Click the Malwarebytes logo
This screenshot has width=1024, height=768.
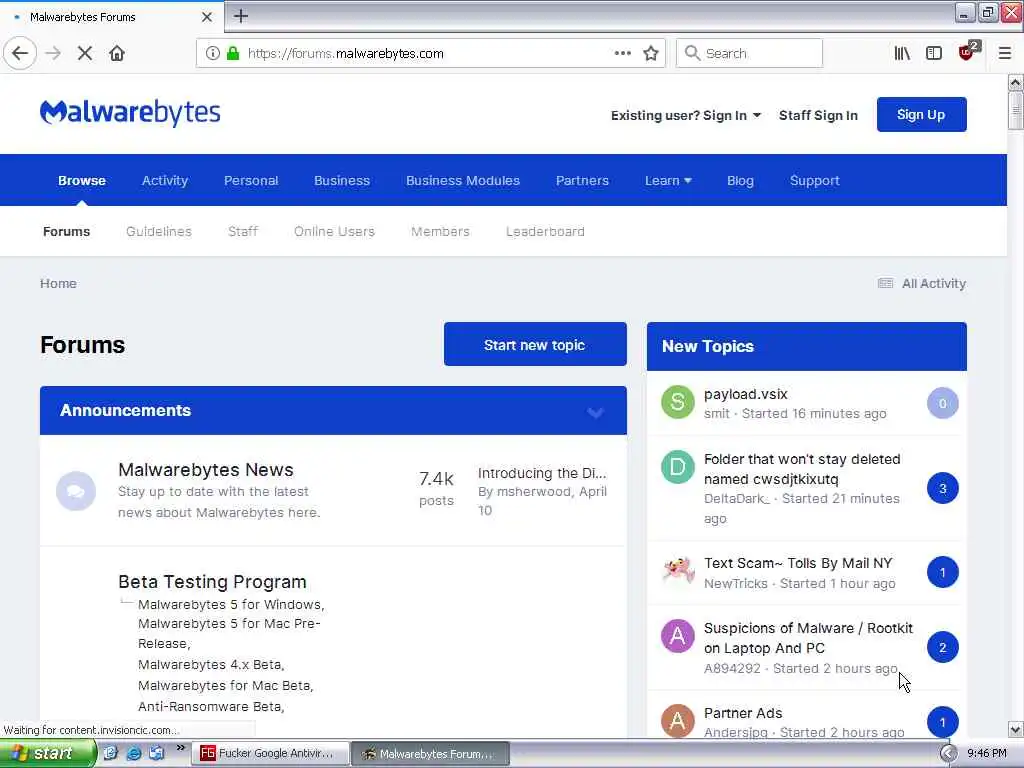point(130,113)
